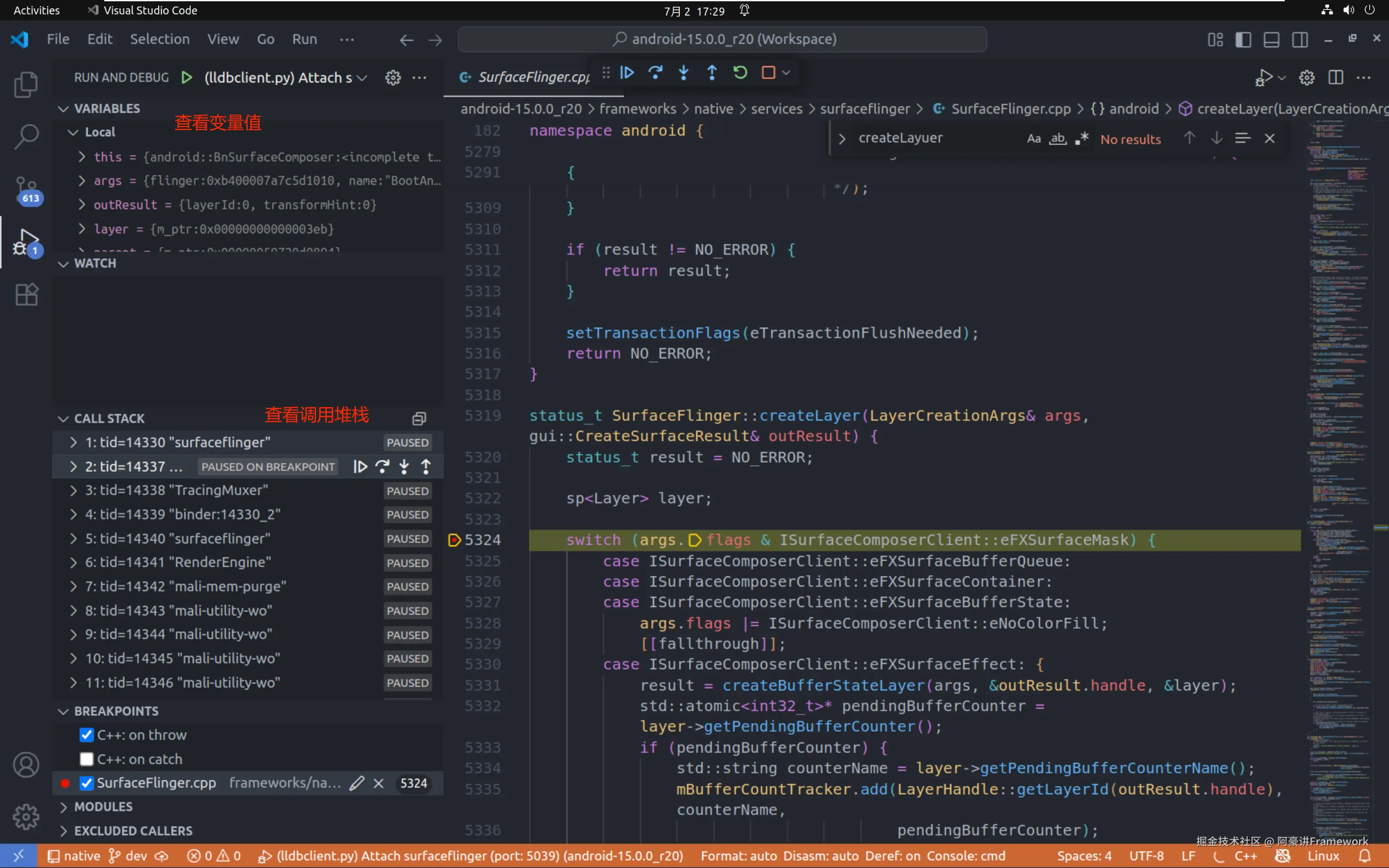Collapse all call stack entries

(419, 418)
